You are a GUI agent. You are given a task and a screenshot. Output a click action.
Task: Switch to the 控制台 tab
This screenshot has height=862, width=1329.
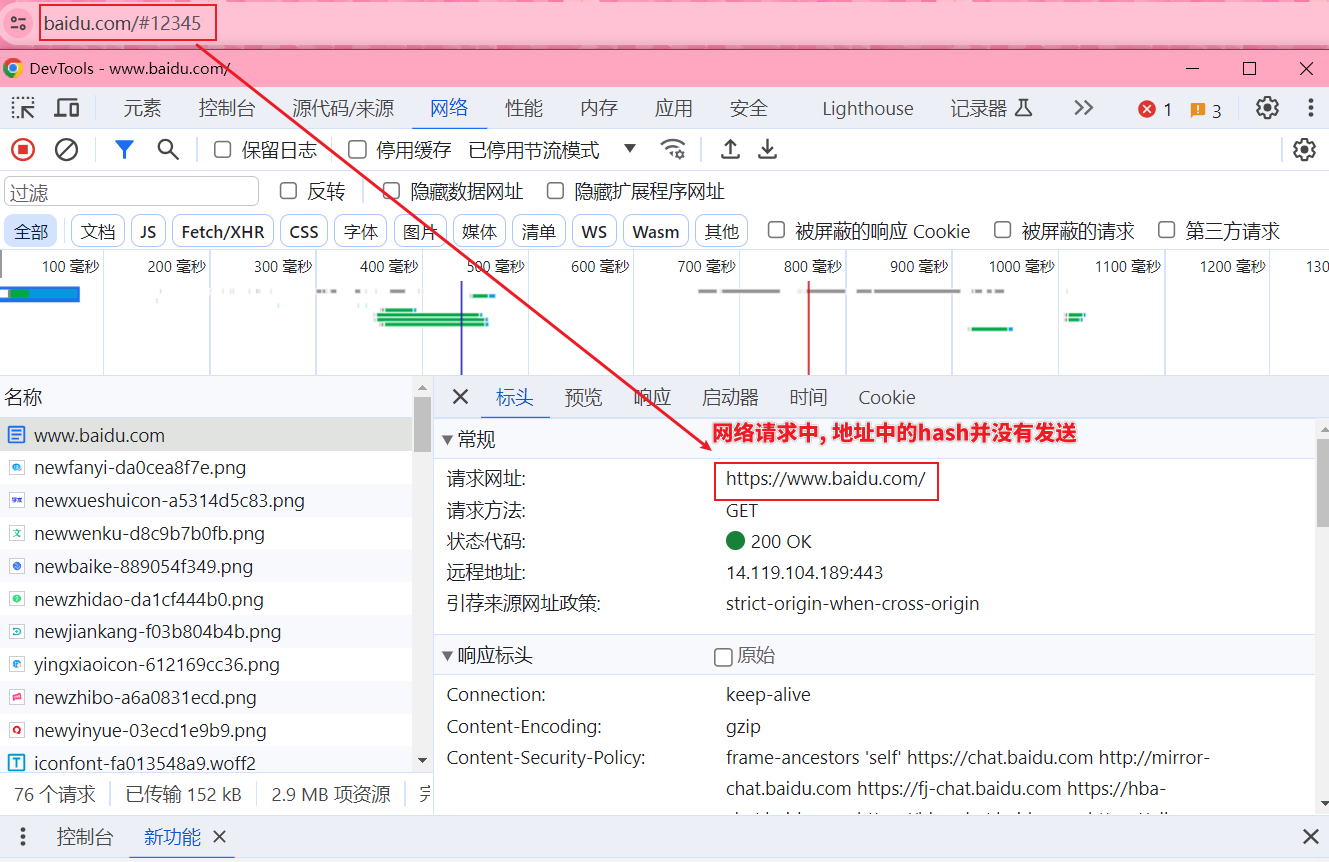[227, 108]
